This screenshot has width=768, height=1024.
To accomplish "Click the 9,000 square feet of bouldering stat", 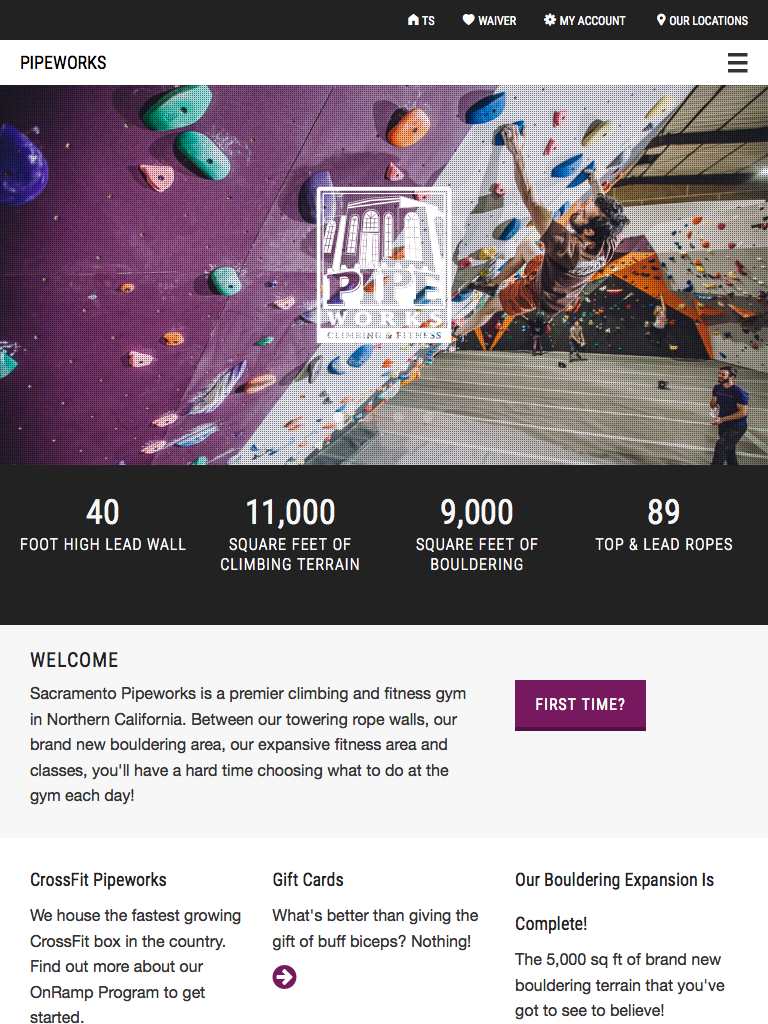I will (x=477, y=535).
